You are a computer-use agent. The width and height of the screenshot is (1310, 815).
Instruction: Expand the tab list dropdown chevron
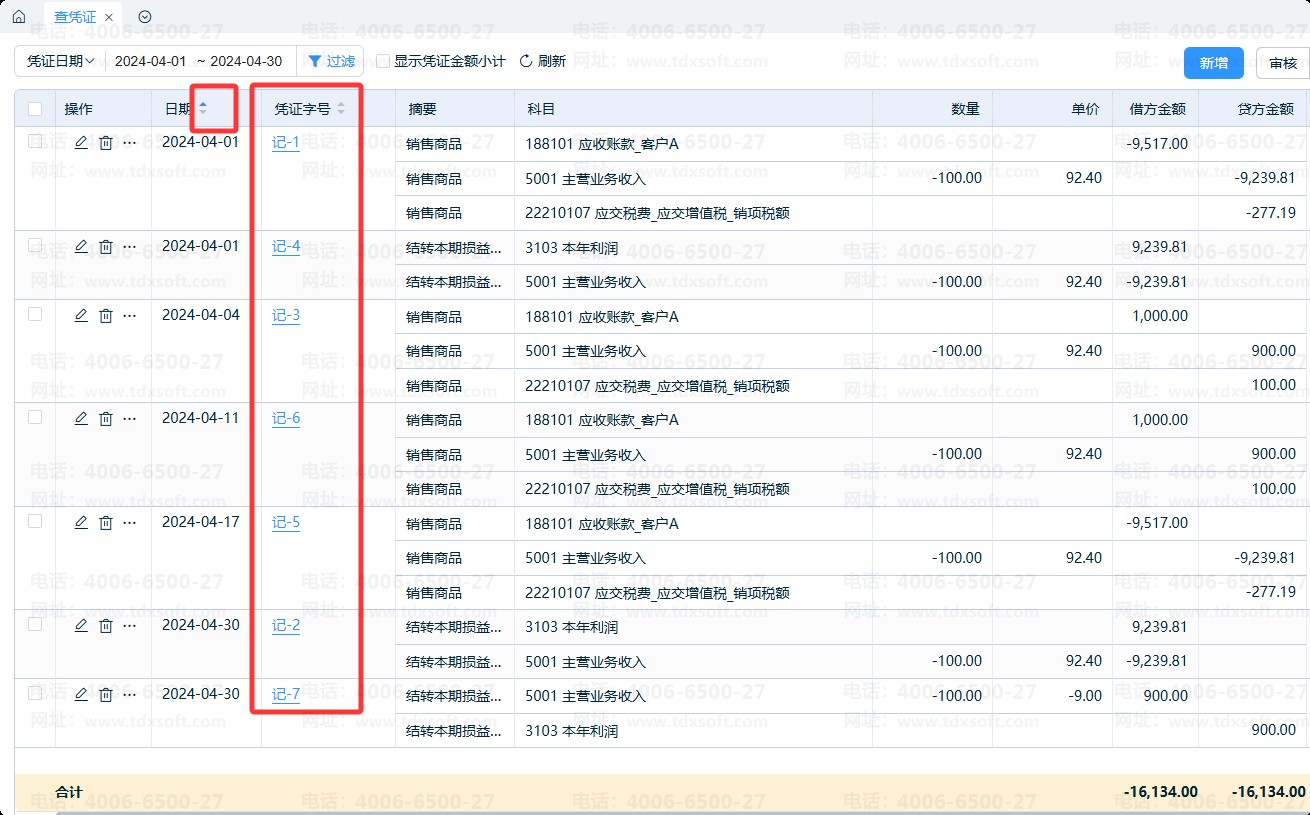[x=145, y=17]
